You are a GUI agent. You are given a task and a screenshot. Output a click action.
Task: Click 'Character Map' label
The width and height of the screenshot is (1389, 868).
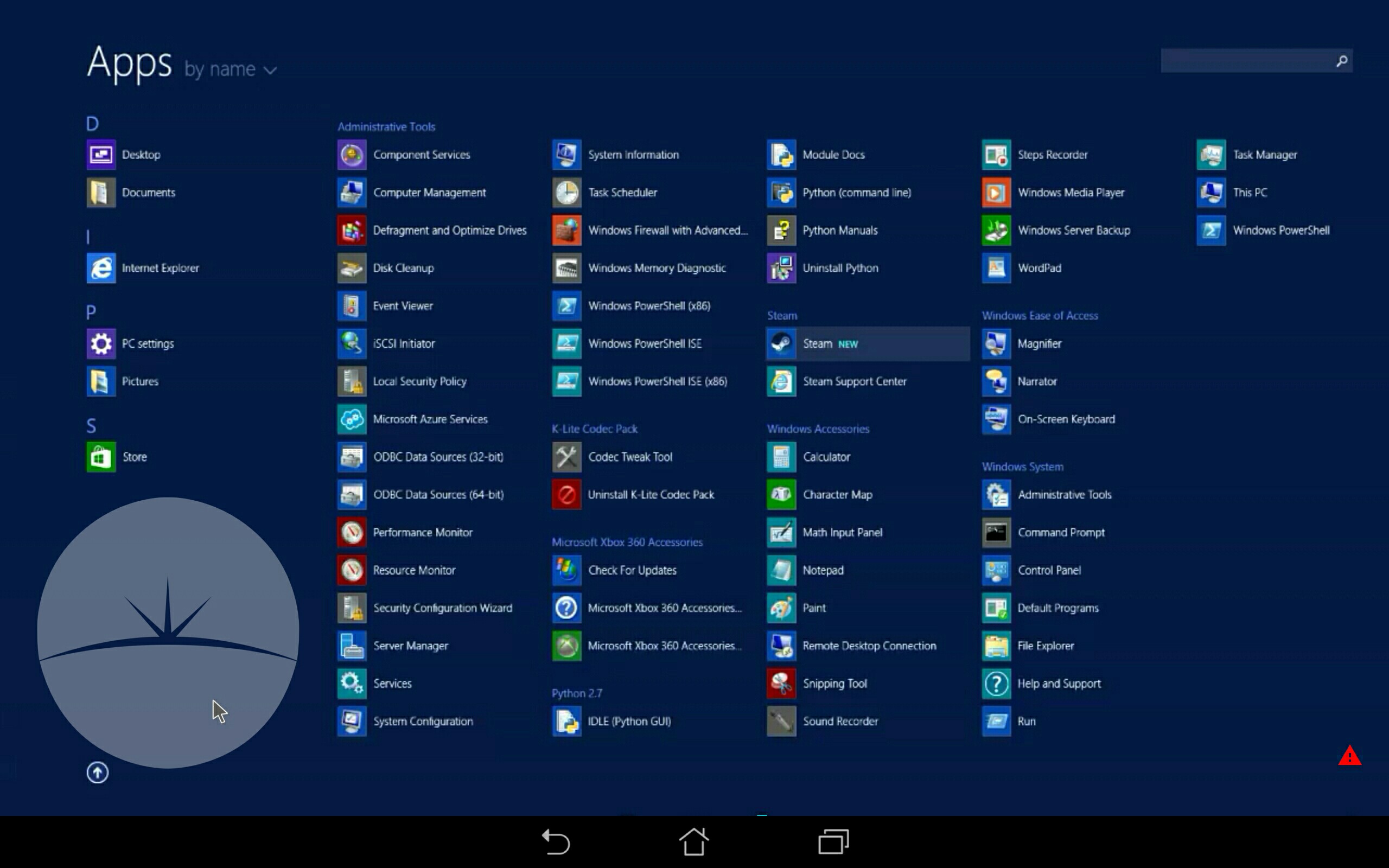(837, 495)
